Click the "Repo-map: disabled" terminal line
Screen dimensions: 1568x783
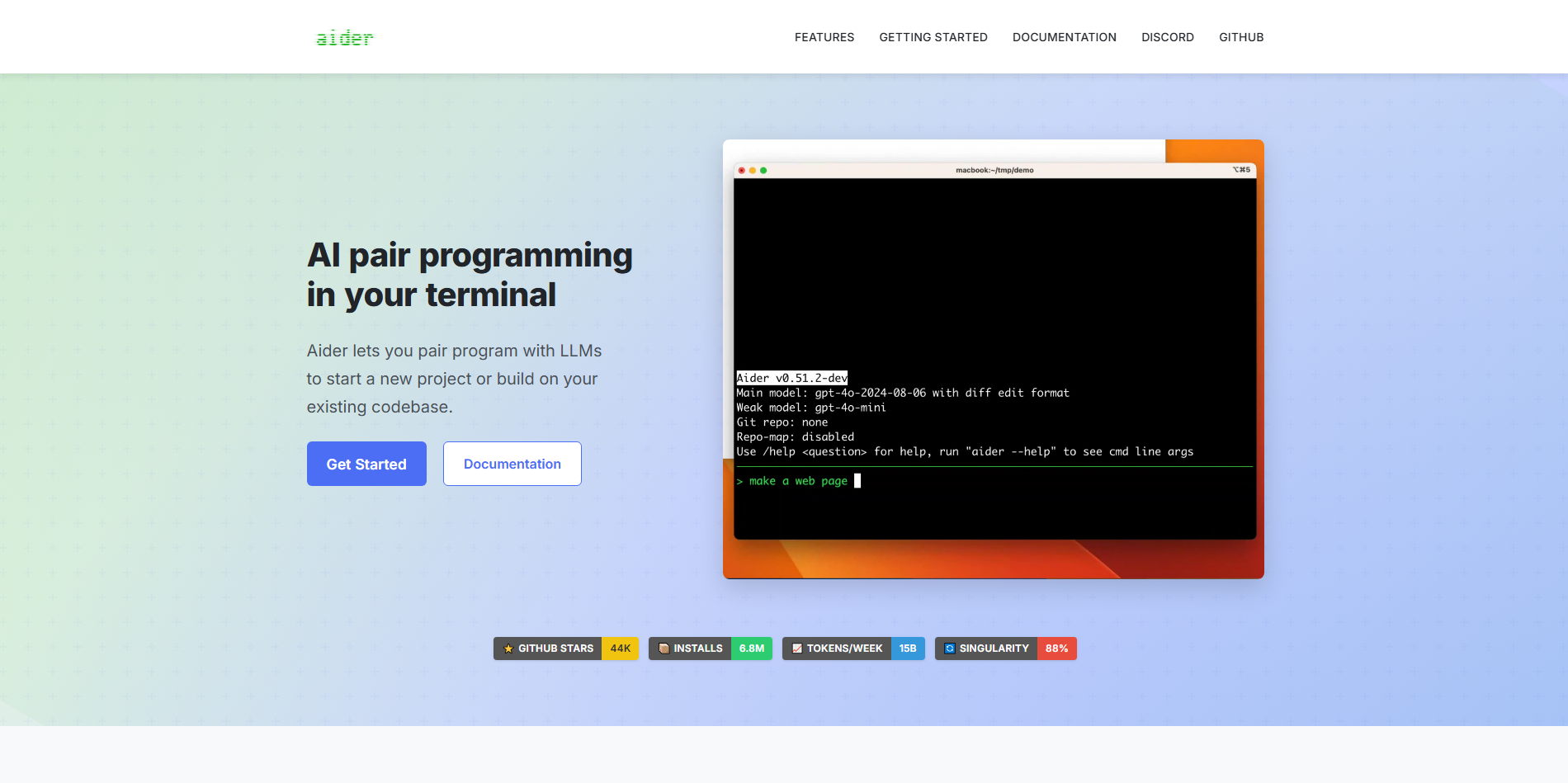(796, 437)
